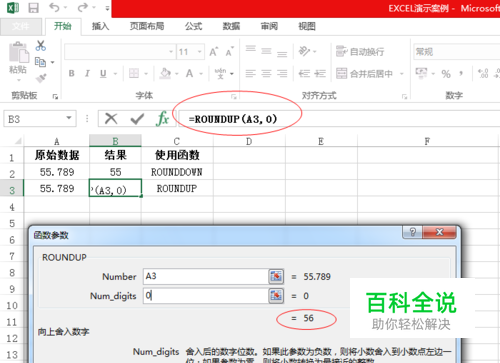Toggle bold formatting
Screen dimensions: 500x363
pos(71,73)
